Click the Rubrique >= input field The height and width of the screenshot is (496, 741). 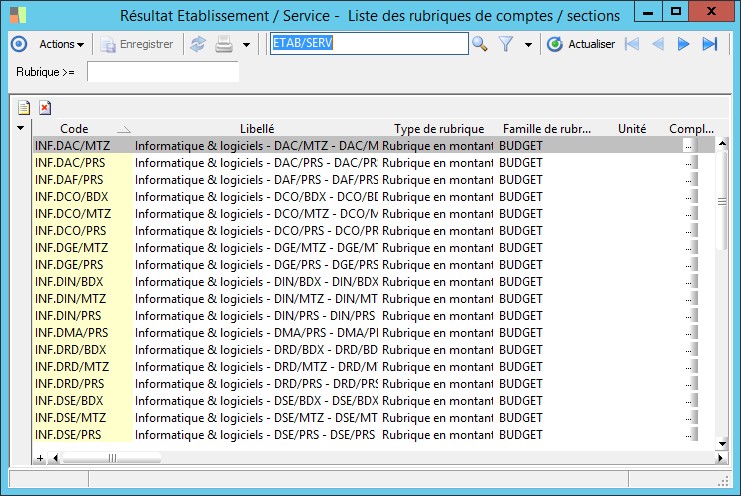point(163,72)
